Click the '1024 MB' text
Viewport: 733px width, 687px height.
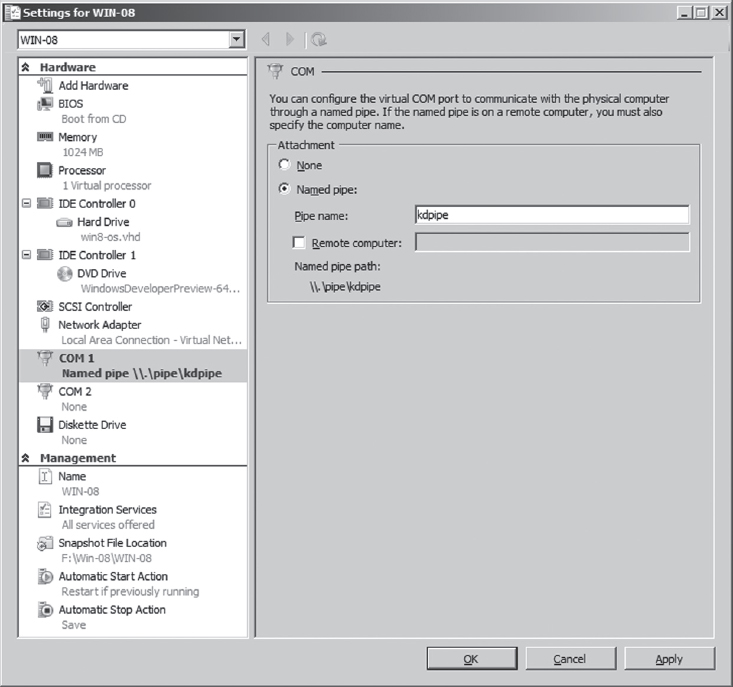pyautogui.click(x=83, y=152)
